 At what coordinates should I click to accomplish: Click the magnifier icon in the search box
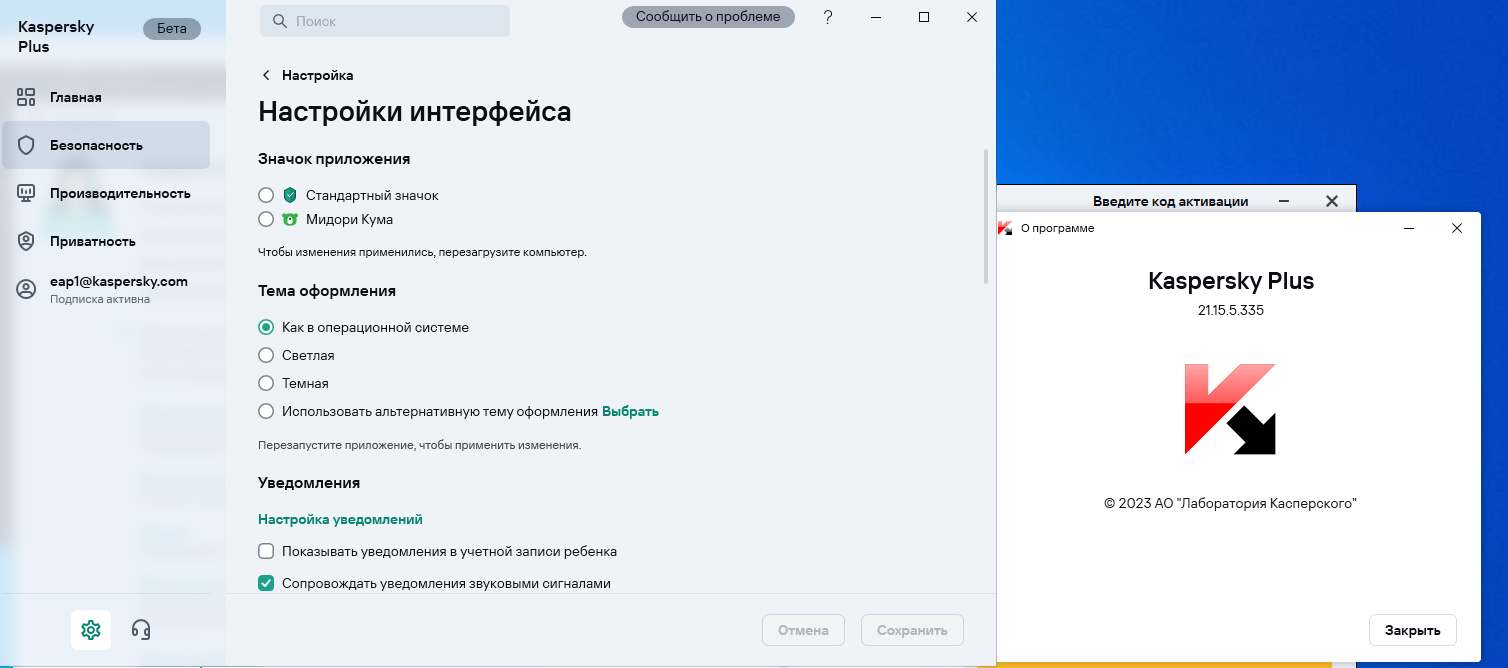(278, 21)
